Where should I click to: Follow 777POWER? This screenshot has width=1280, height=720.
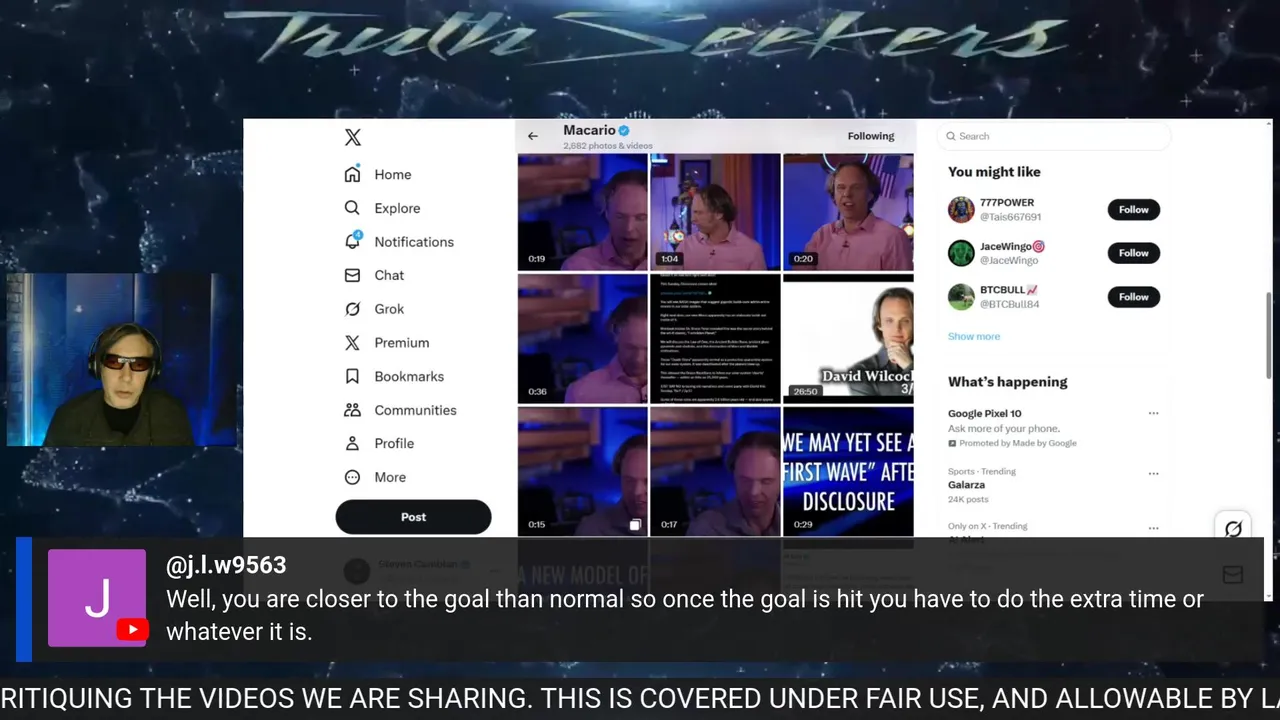[1133, 209]
